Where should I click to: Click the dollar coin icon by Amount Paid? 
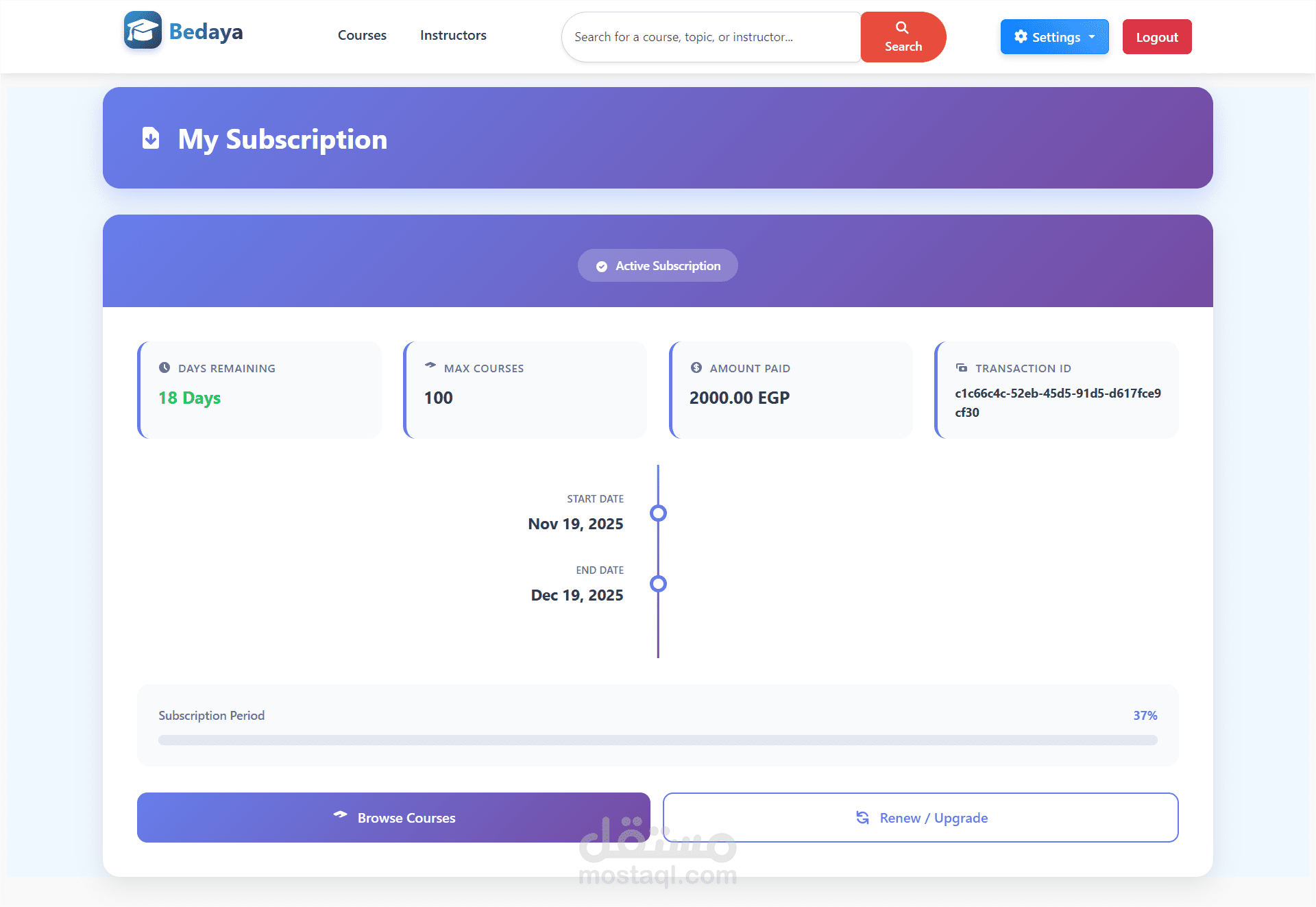[x=696, y=367]
